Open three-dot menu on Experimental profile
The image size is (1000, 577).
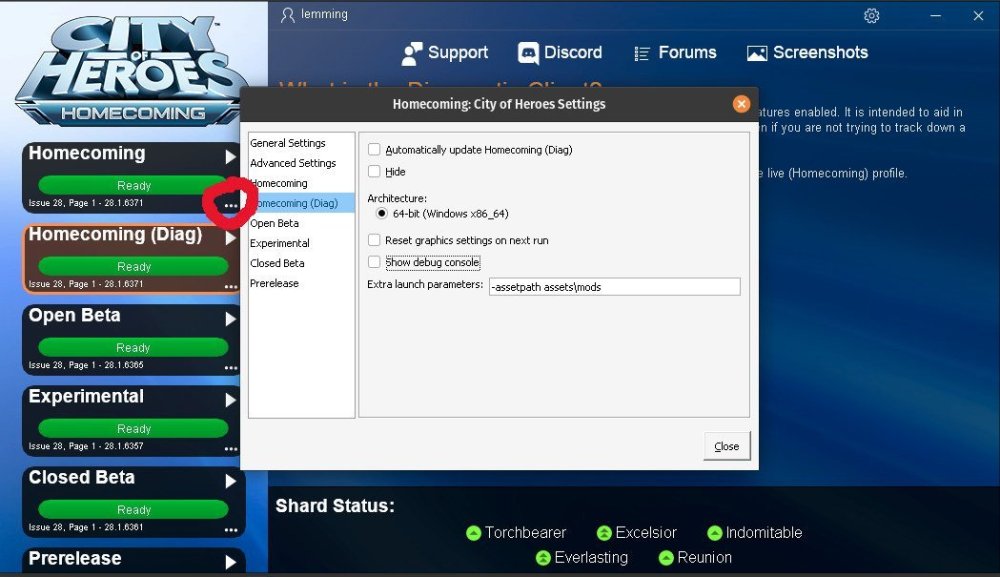(231, 448)
